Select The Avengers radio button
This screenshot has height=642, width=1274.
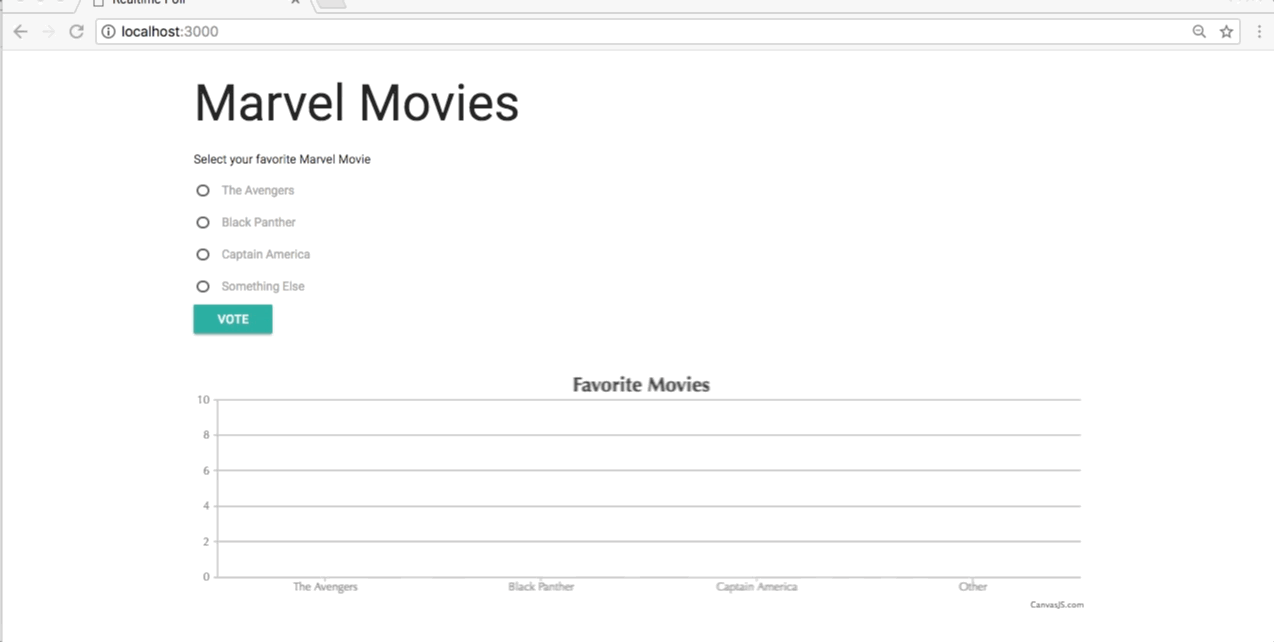(203, 190)
